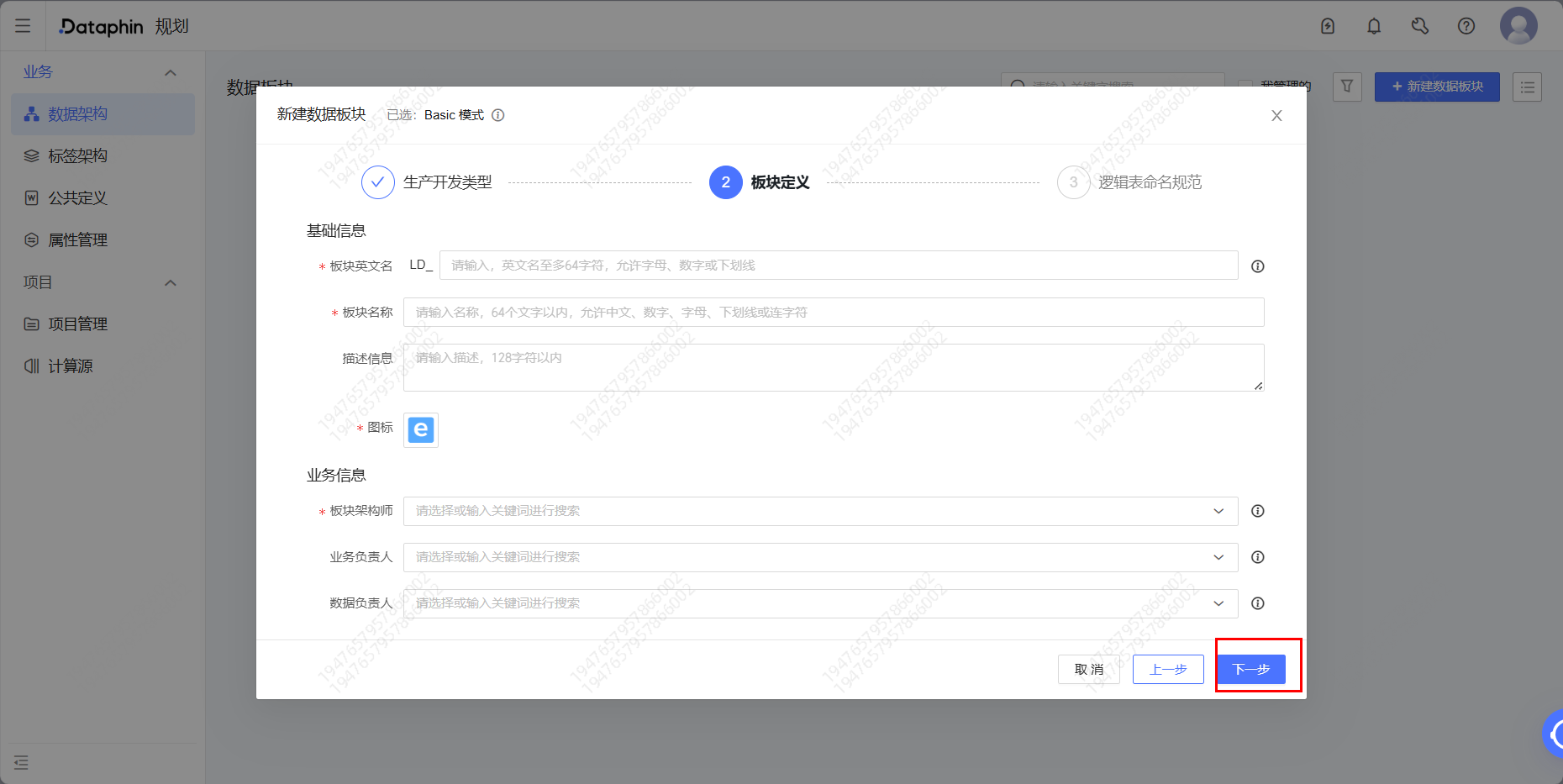Screen dimensions: 1563x784
Task: Collapse the 业务 sidebar section
Action: (x=171, y=71)
